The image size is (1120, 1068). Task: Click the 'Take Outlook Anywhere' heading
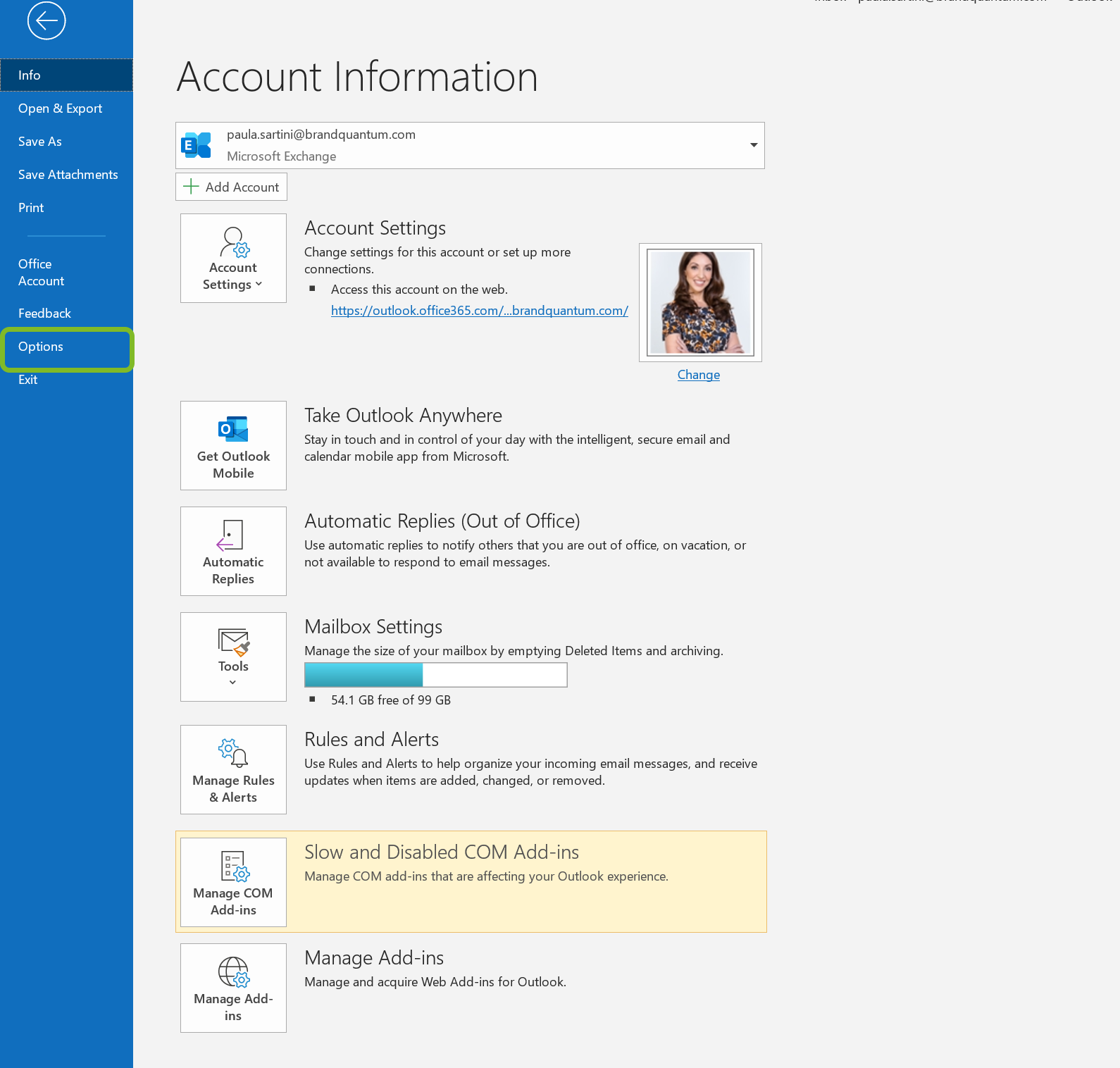(x=403, y=416)
